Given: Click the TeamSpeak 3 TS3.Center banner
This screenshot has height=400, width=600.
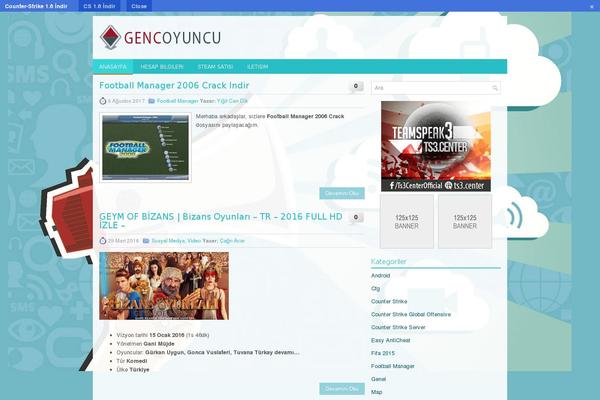Looking at the screenshot, I should (436, 146).
